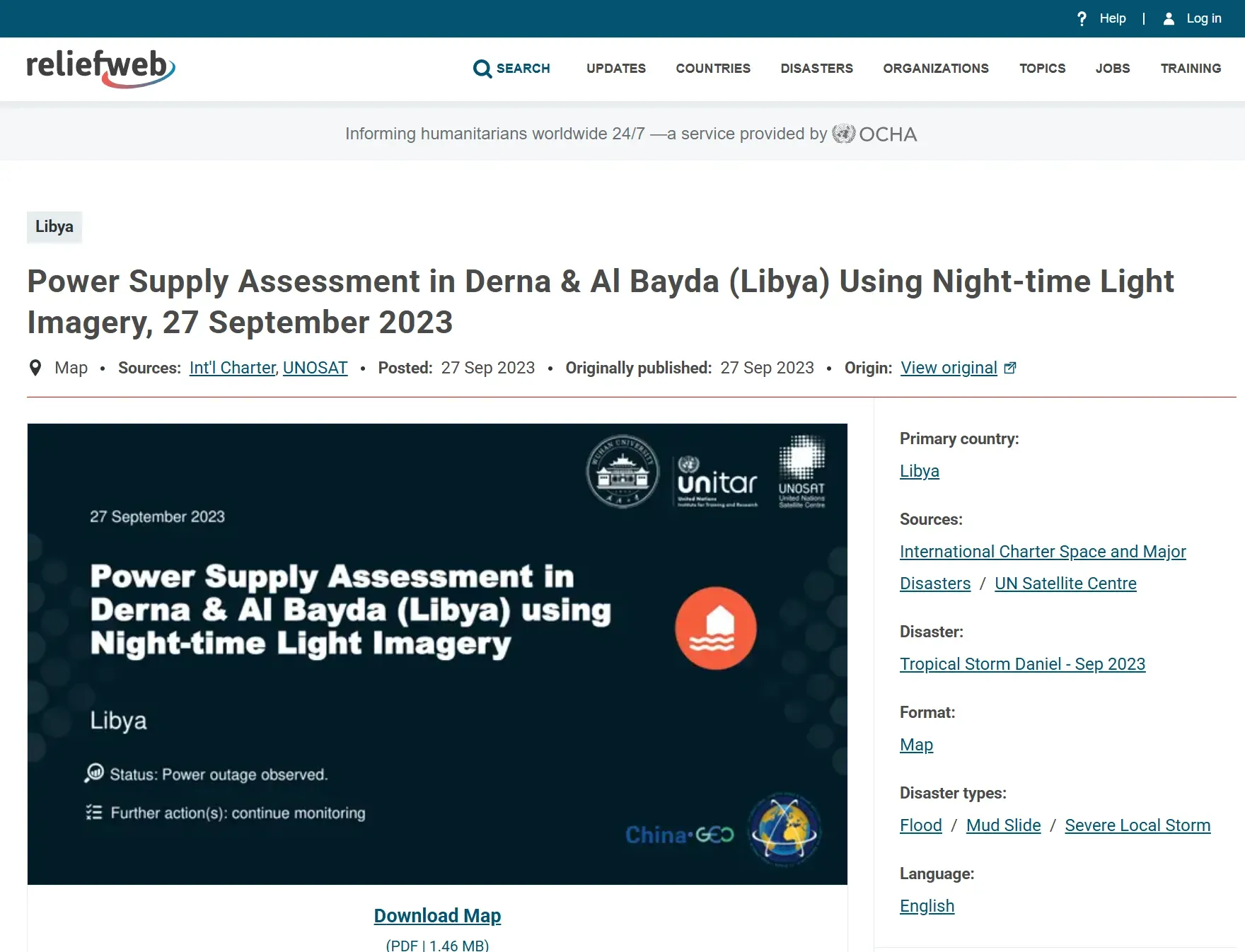Go to the JOBS section

1113,69
